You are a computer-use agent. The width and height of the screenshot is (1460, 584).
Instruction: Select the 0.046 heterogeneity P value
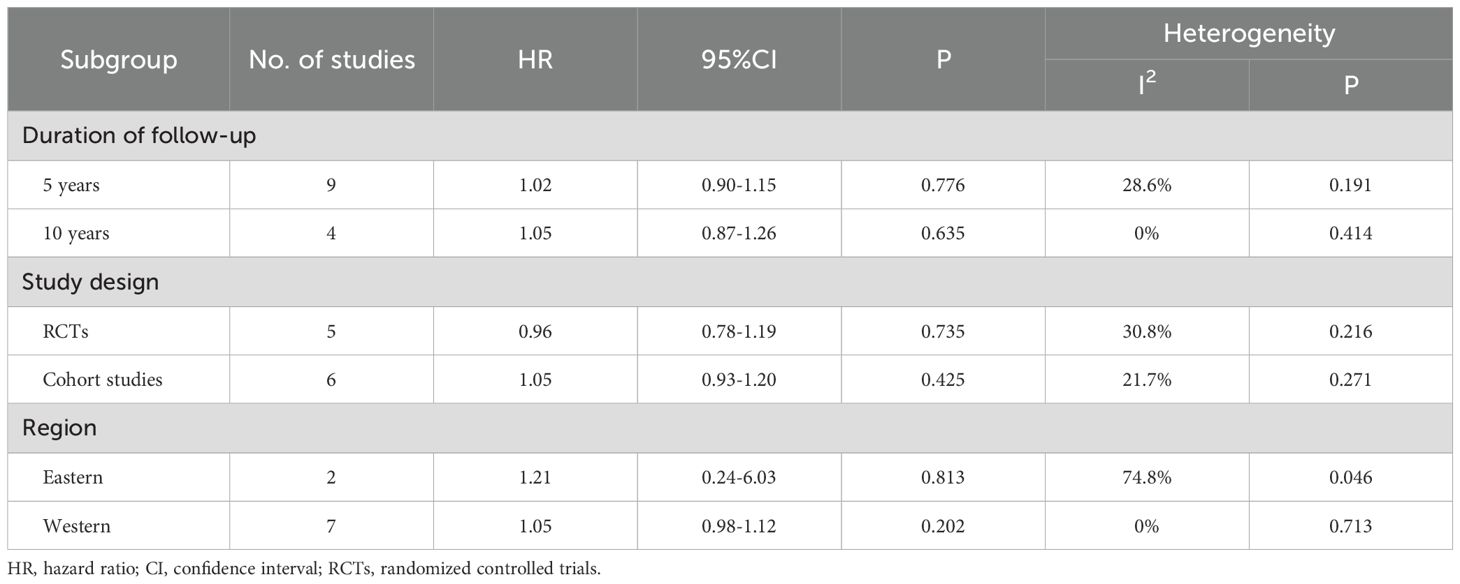1351,477
